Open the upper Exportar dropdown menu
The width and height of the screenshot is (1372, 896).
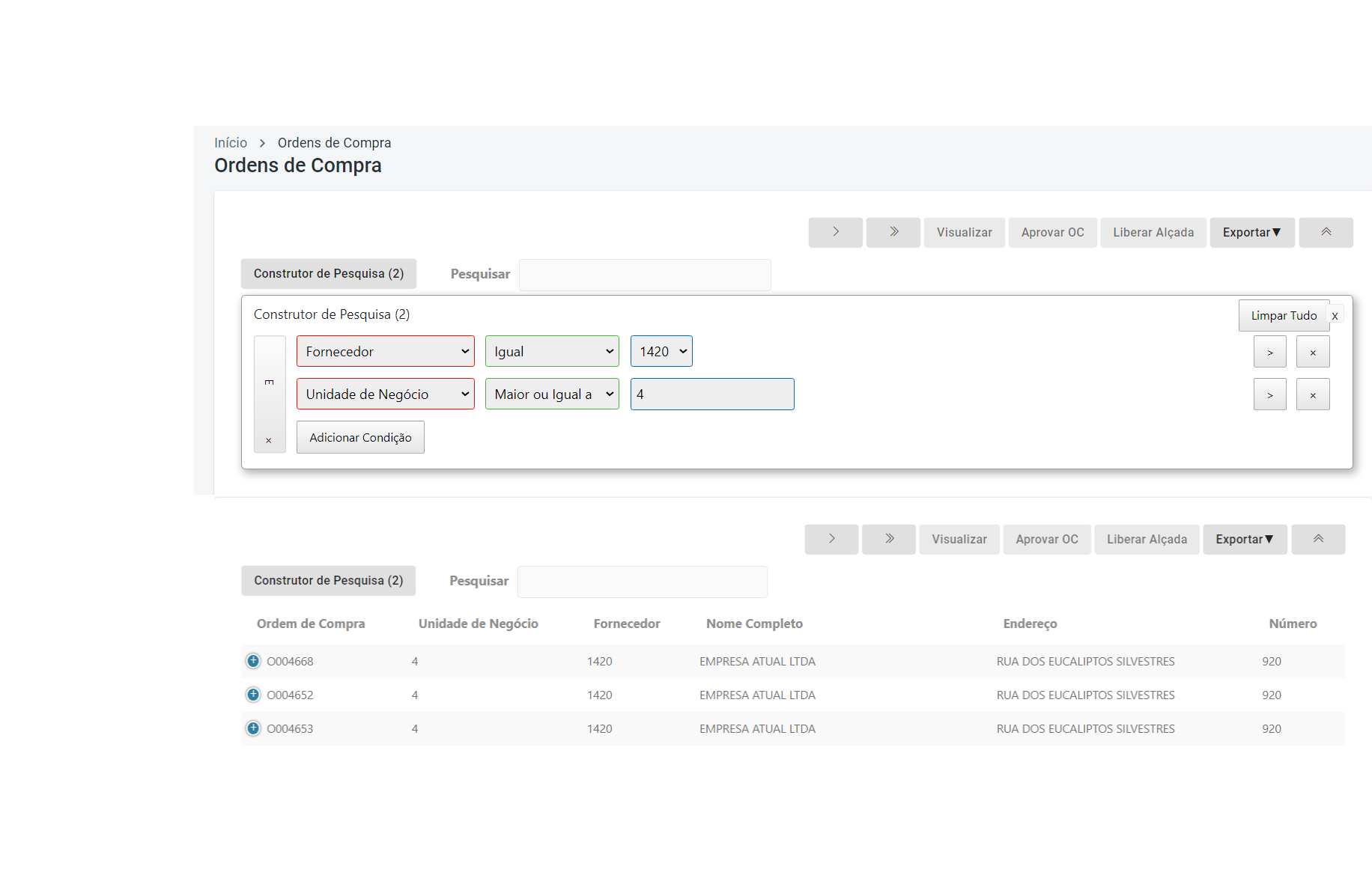1252,232
